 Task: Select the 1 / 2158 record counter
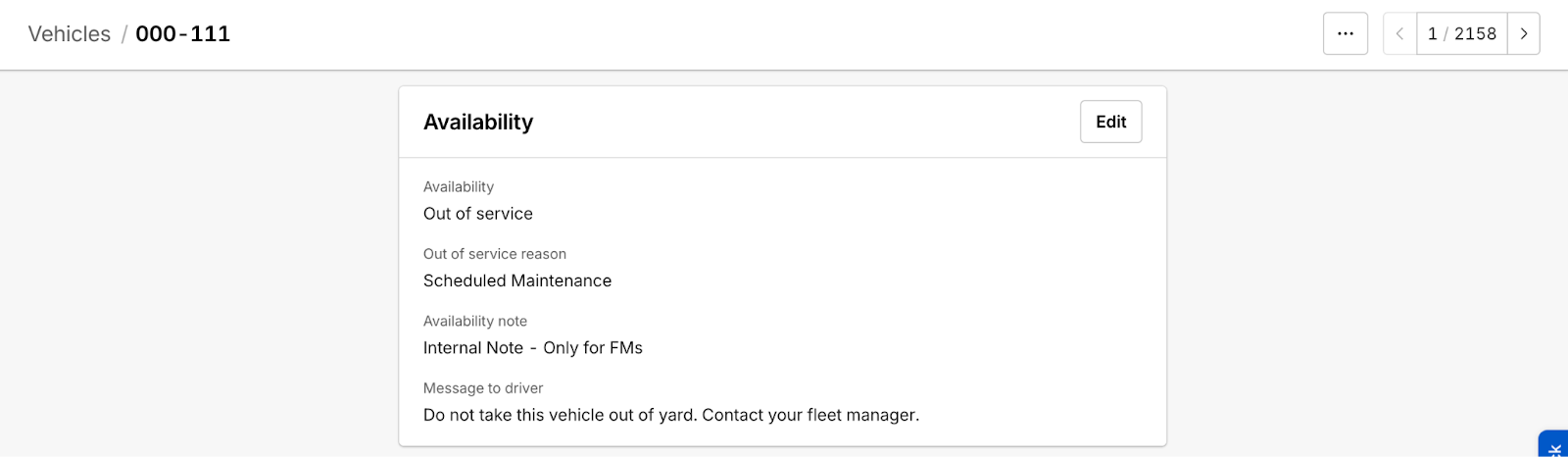click(1461, 33)
